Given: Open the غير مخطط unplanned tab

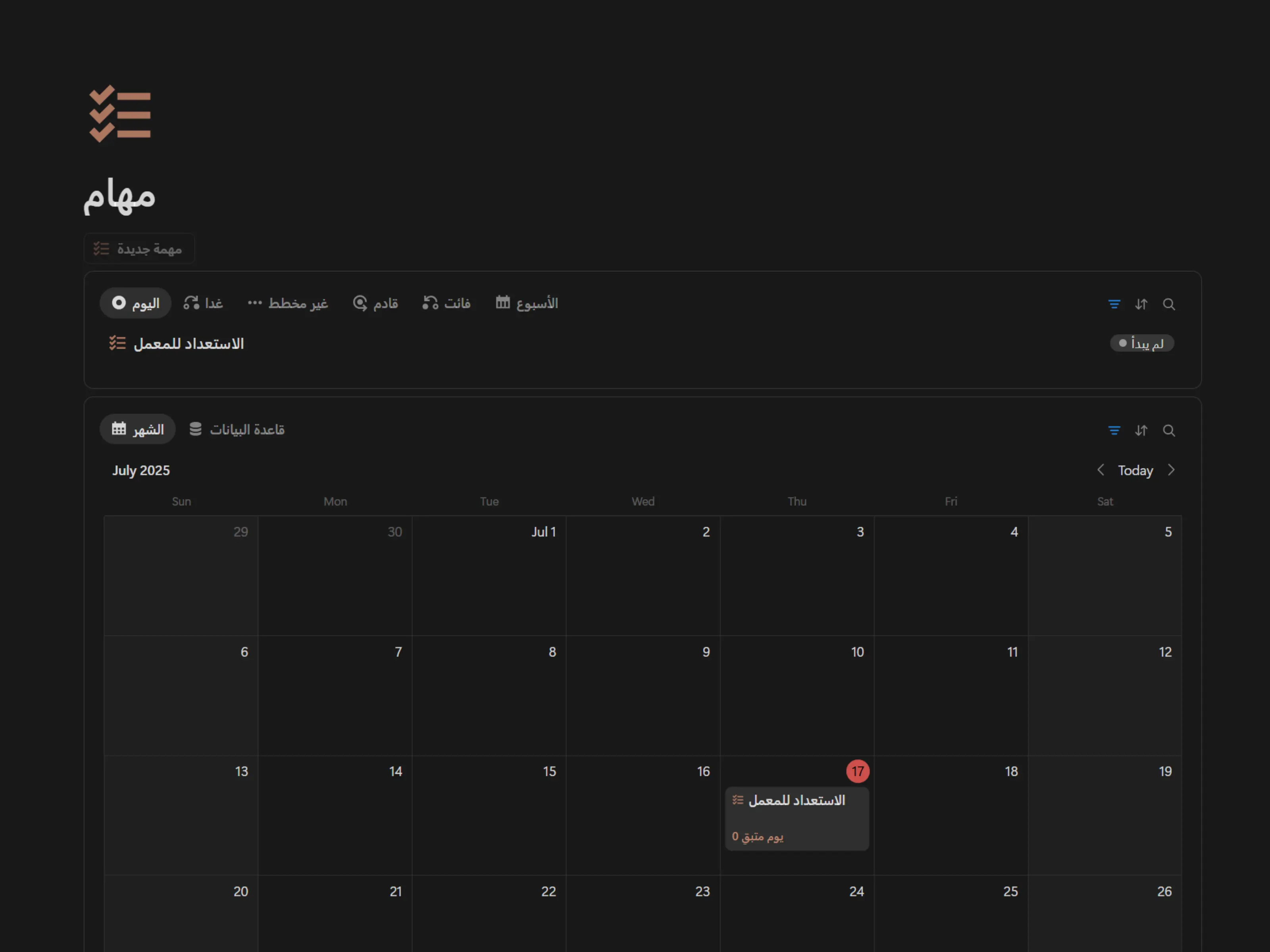Looking at the screenshot, I should [x=288, y=303].
